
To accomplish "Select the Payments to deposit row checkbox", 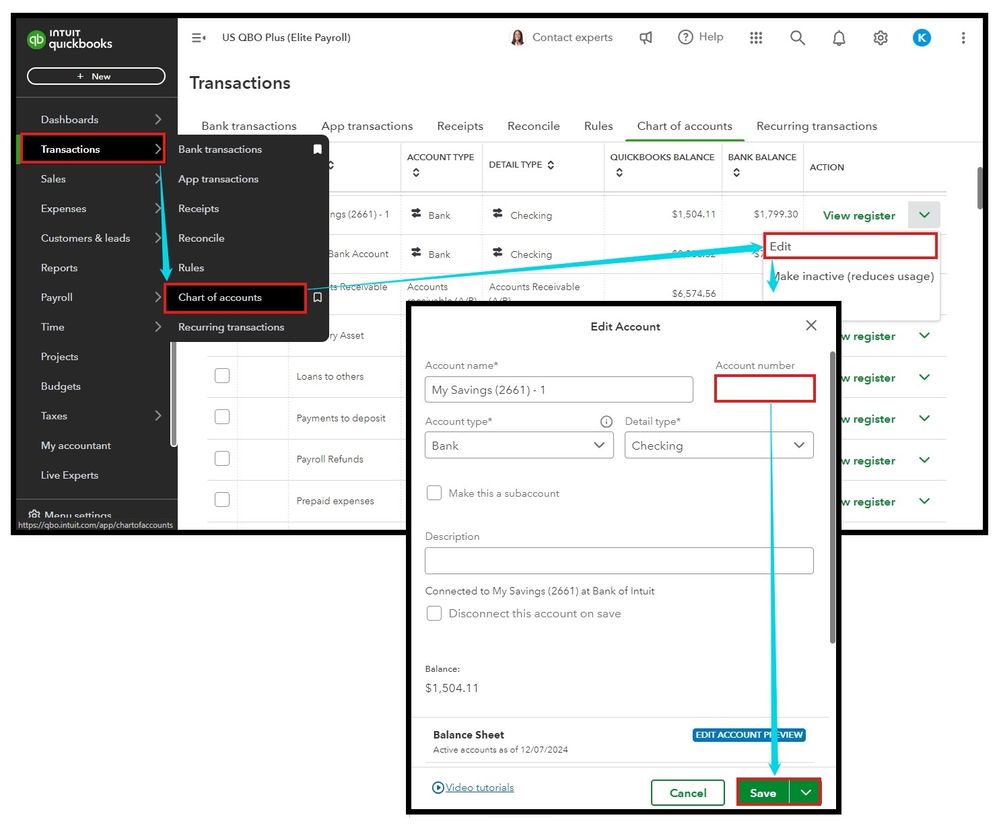I will click(x=222, y=417).
